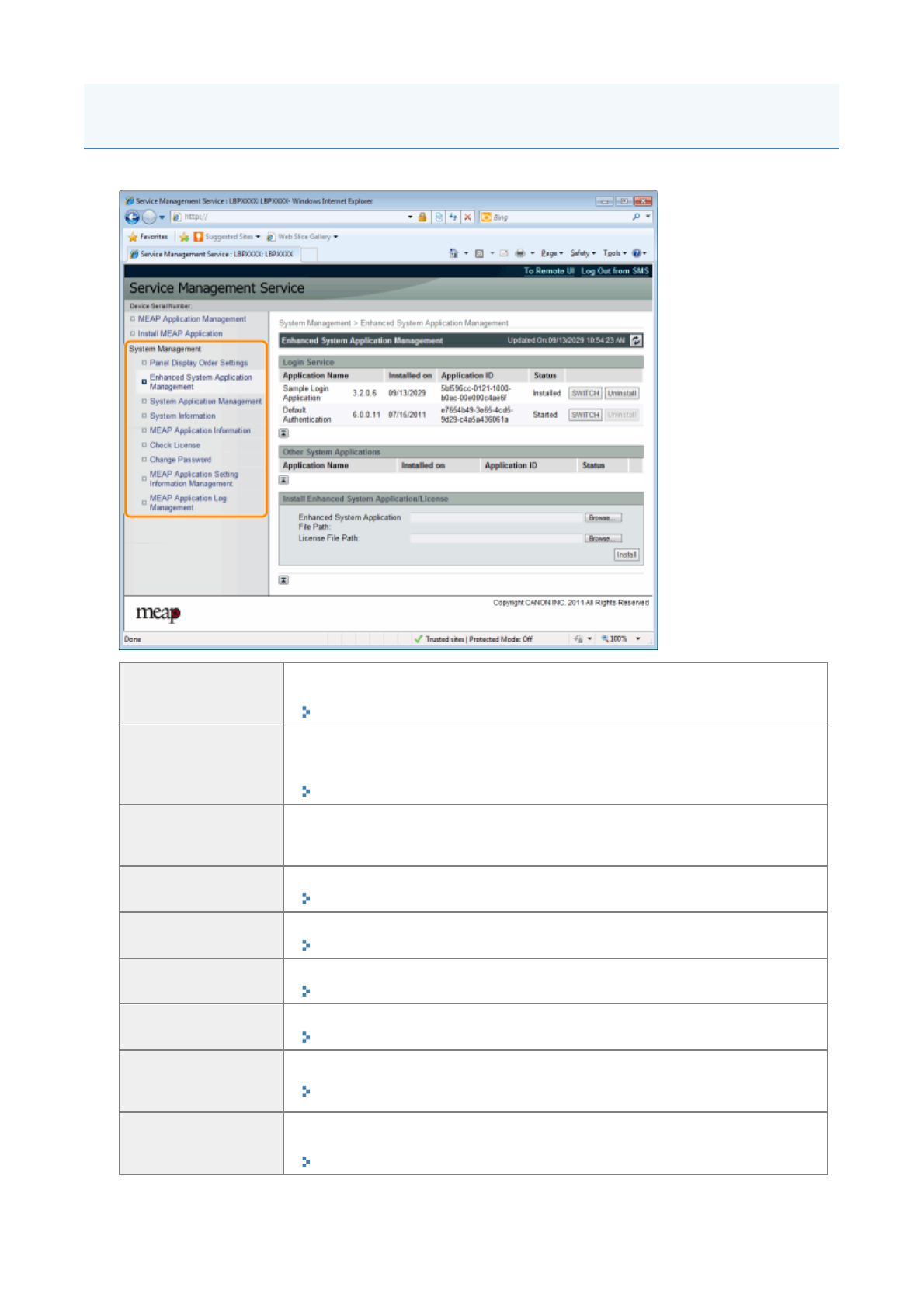Image resolution: width=924 pixels, height=1308 pixels.
Task: Click the Log Out from SMS link
Action: click(614, 271)
